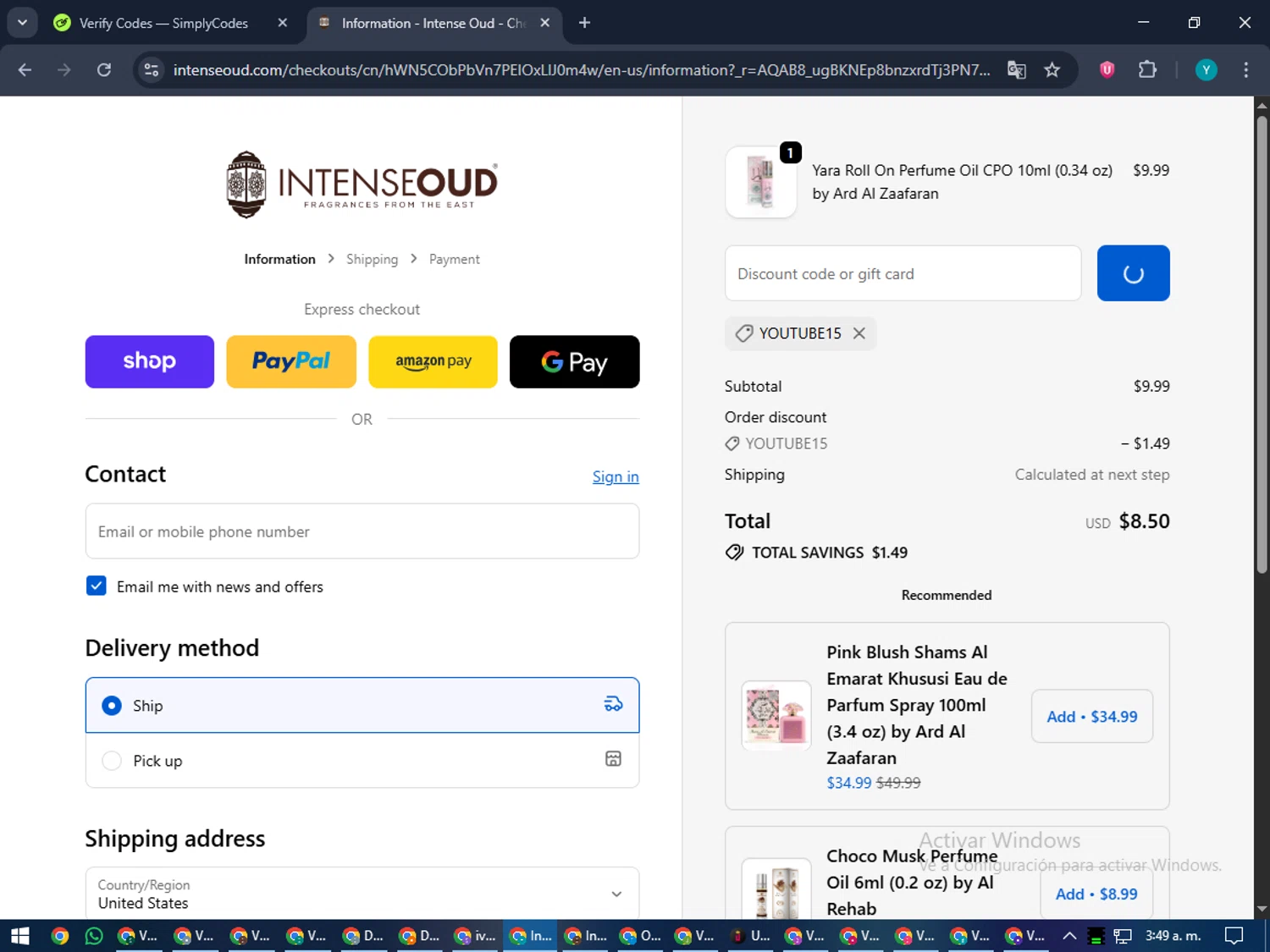Image resolution: width=1270 pixels, height=952 pixels.
Task: Click the Total amount $8.50
Action: 1144,521
